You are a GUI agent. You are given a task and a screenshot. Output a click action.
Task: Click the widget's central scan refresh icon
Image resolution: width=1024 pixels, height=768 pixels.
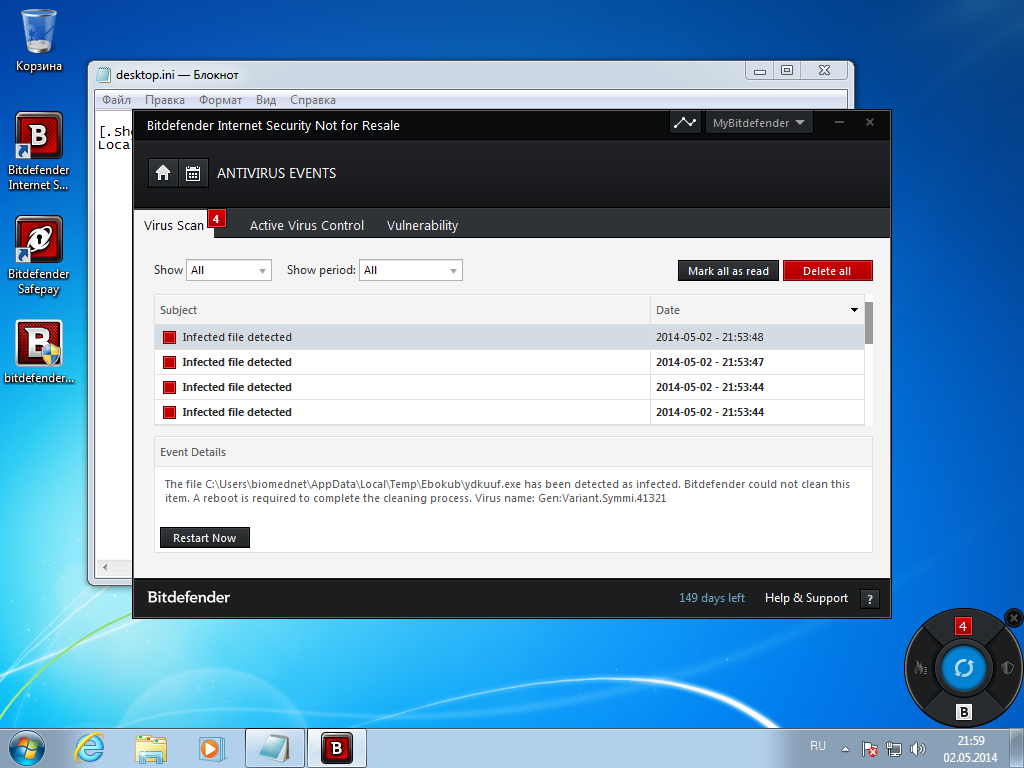click(x=963, y=668)
